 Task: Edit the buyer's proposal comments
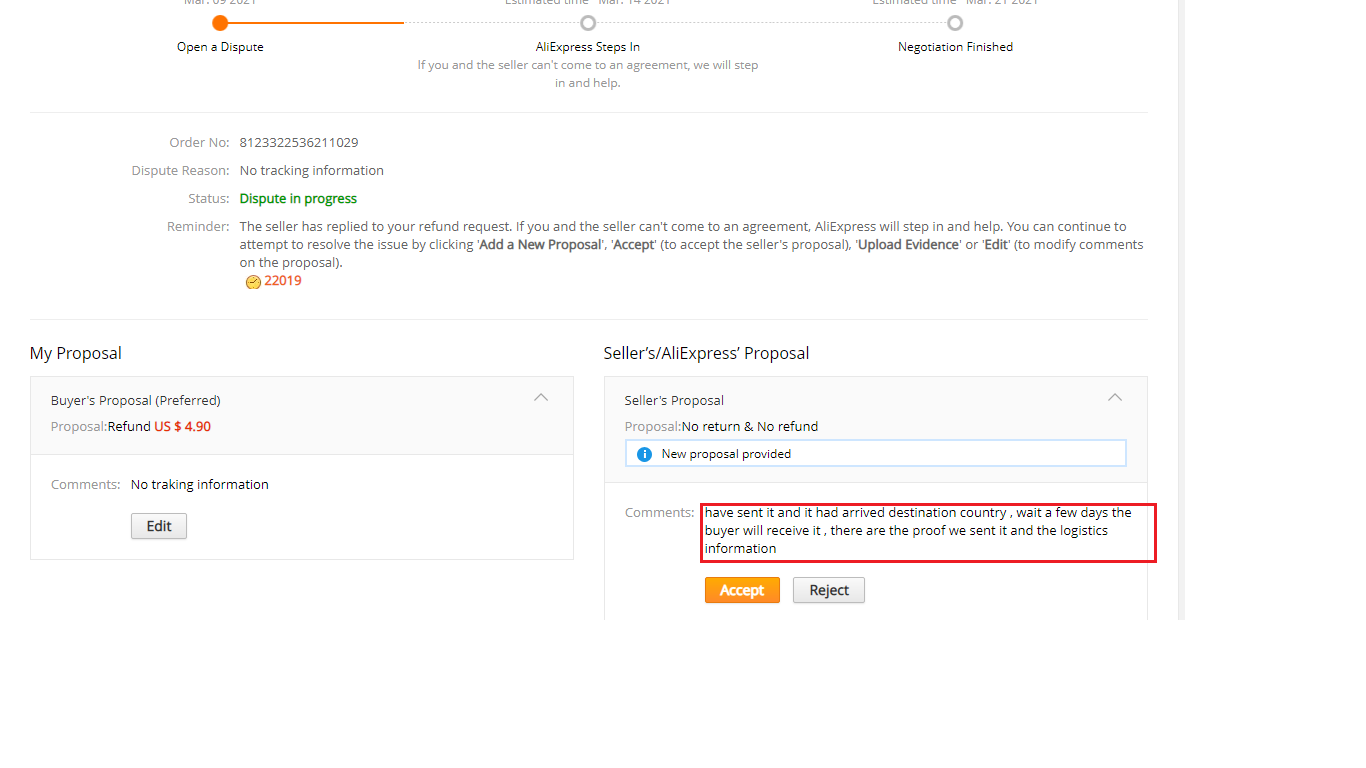tap(159, 526)
